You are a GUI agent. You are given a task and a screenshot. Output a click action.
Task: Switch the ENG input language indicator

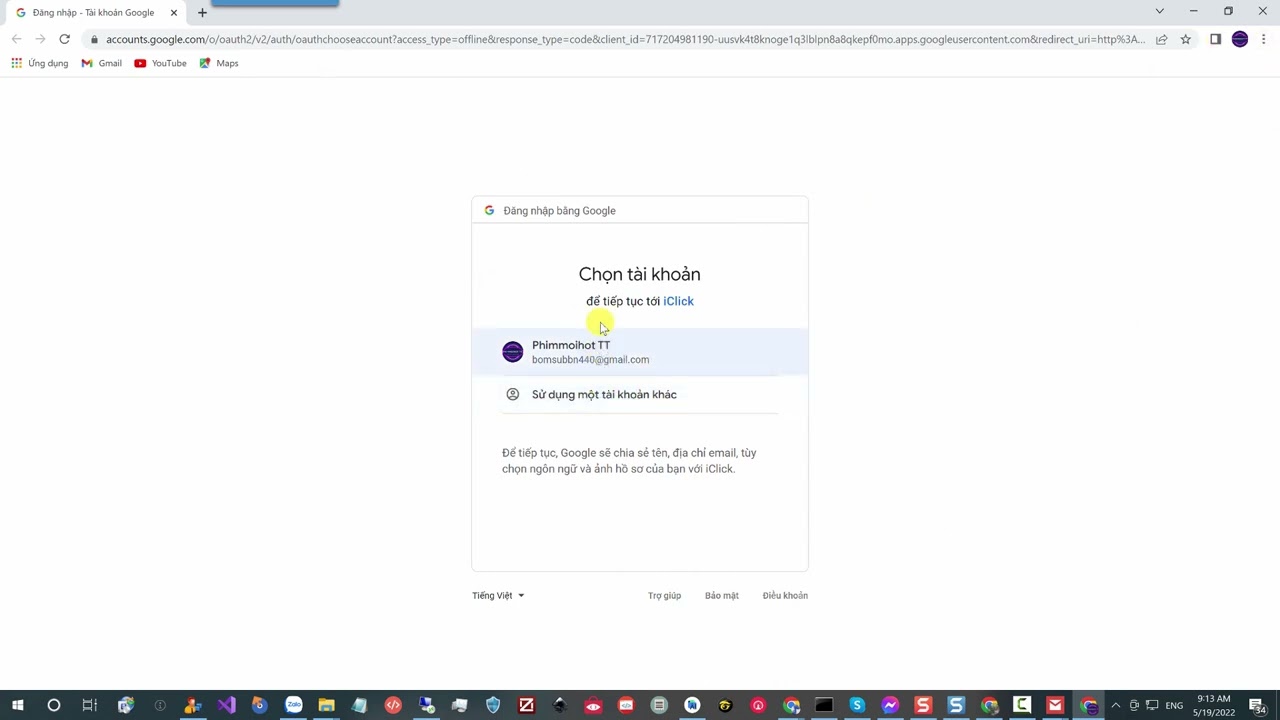coord(1174,706)
